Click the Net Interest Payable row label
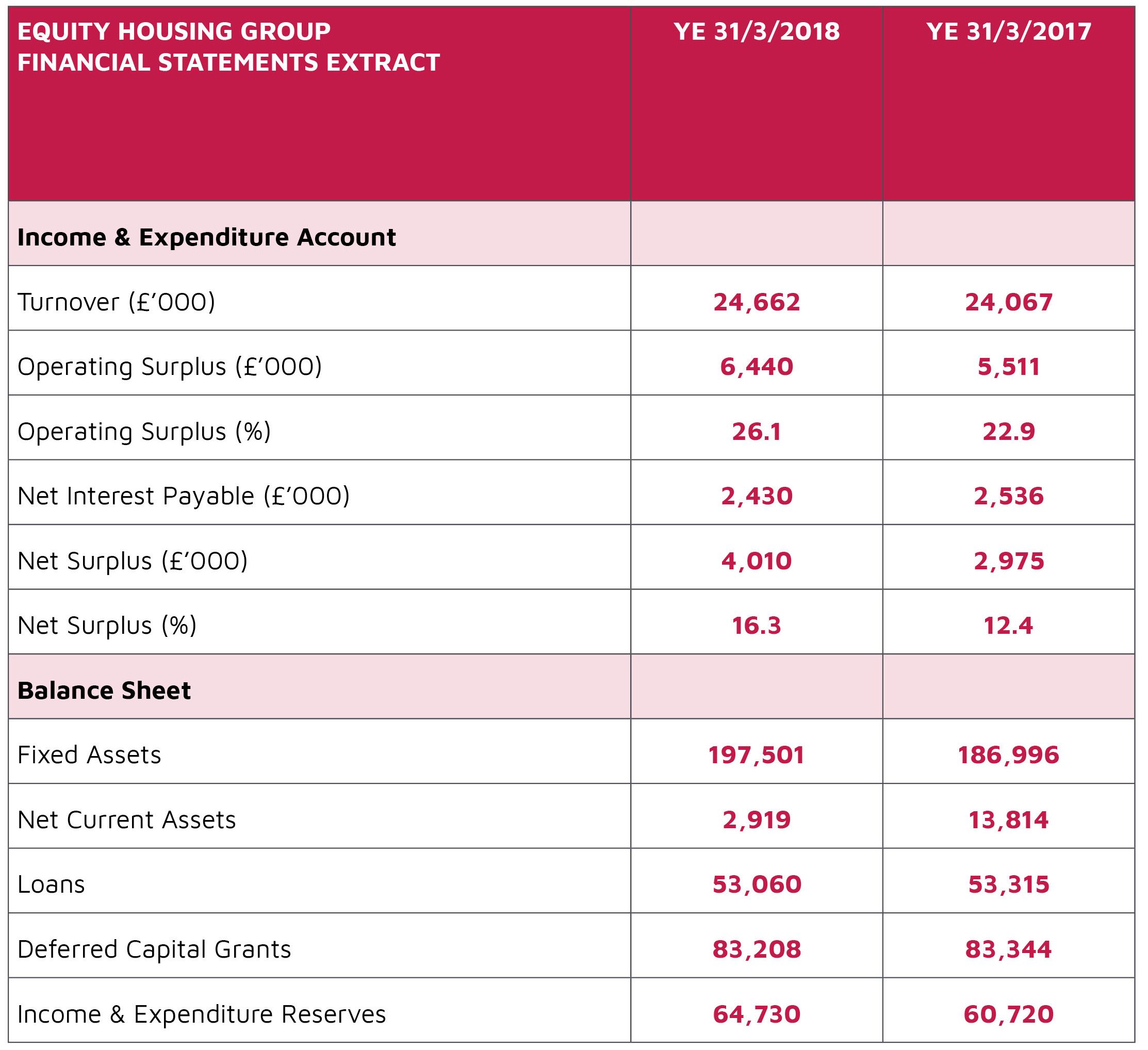The height and width of the screenshot is (1050, 1148). (x=184, y=496)
